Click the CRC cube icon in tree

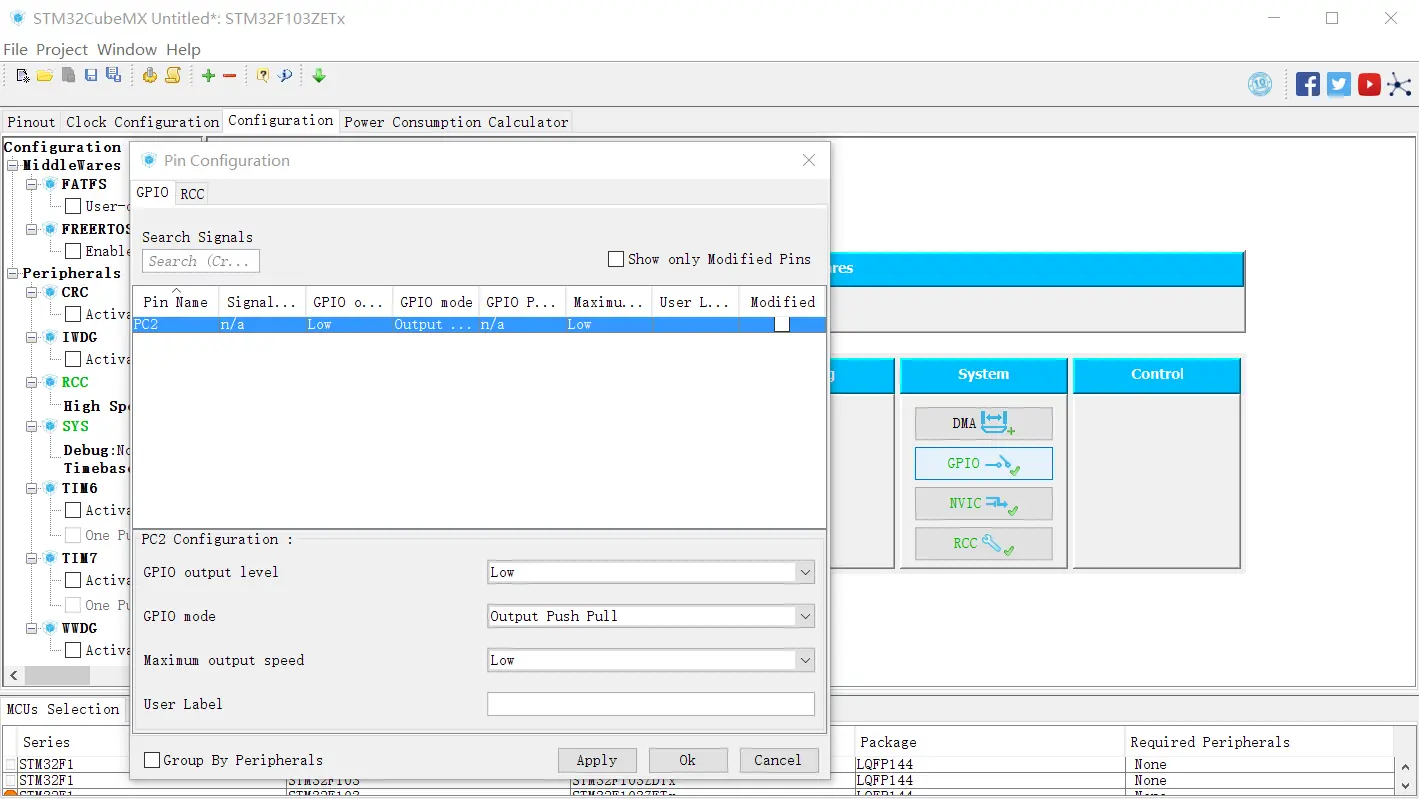50,292
